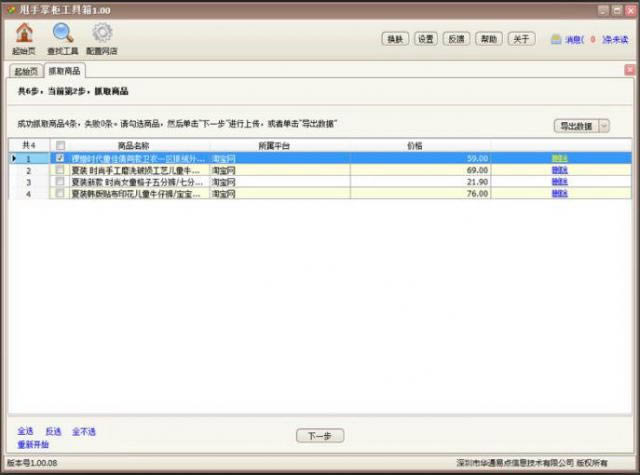Switch to the 起始页 tab

[25, 71]
